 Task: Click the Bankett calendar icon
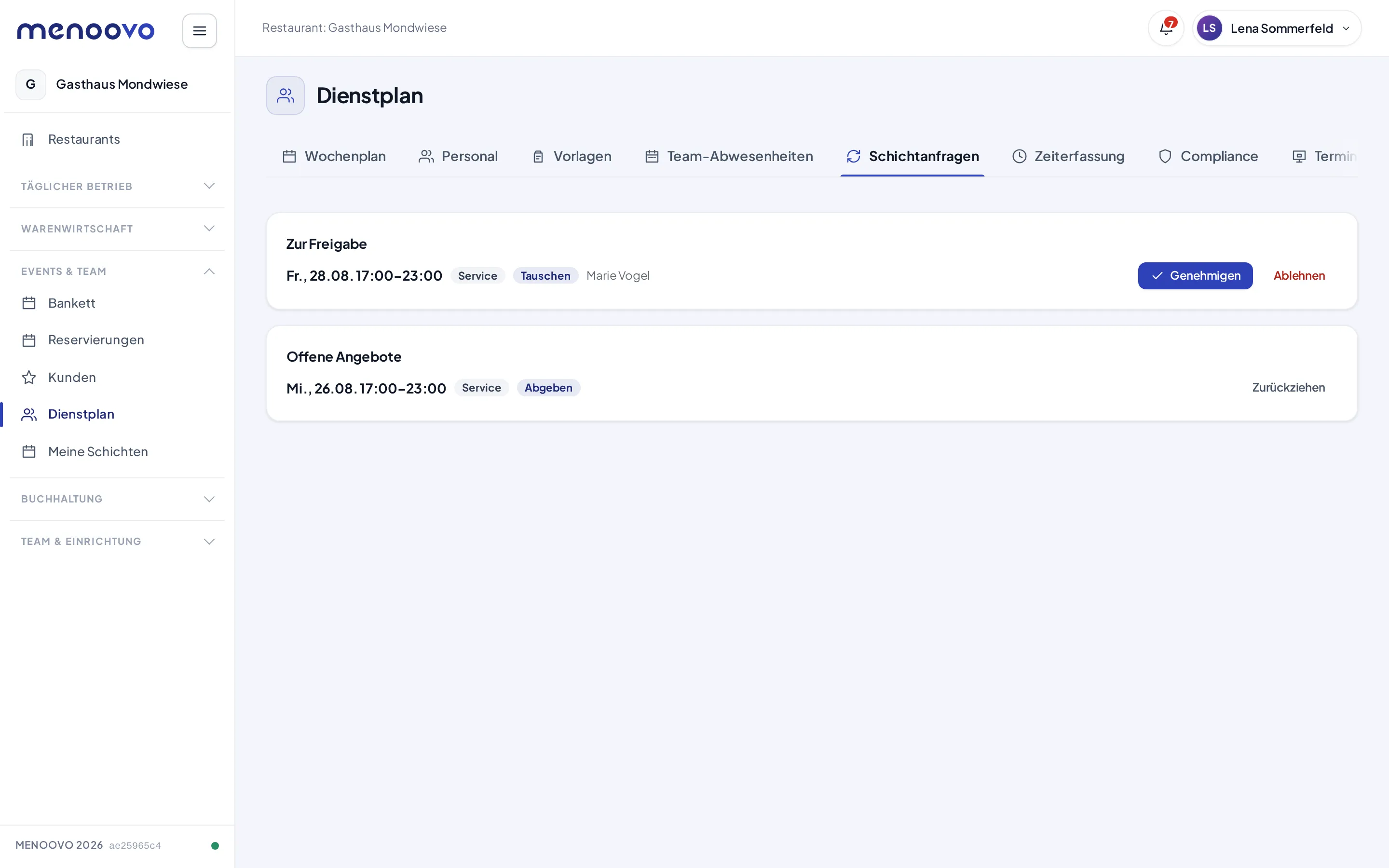[29, 303]
